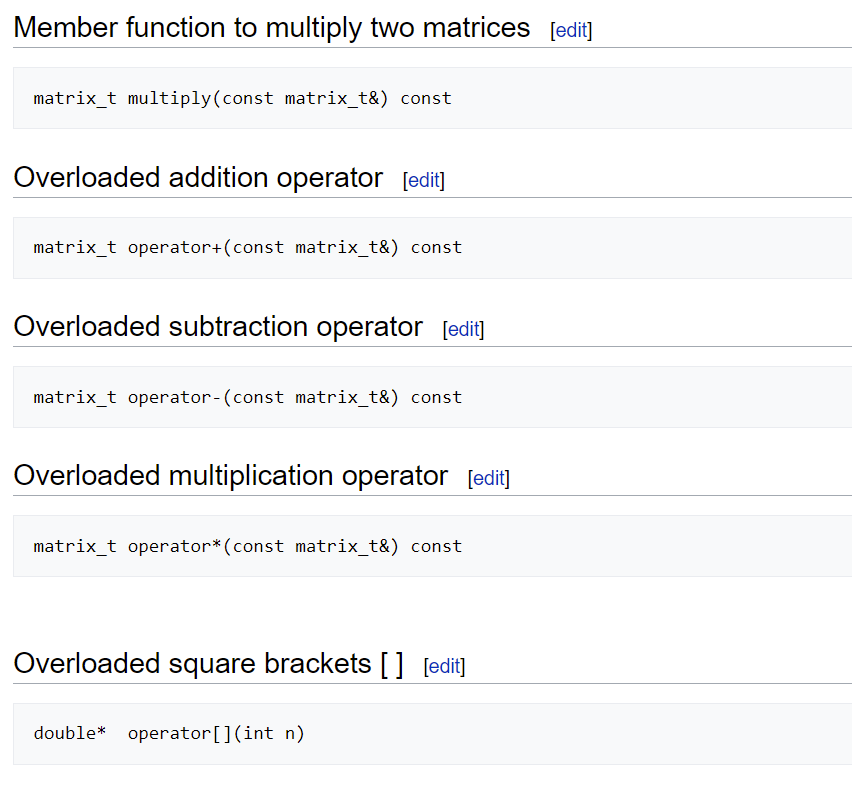Click the int n parameter in operator[]
Image resolution: width=852 pixels, height=795 pixels.
[x=269, y=732]
